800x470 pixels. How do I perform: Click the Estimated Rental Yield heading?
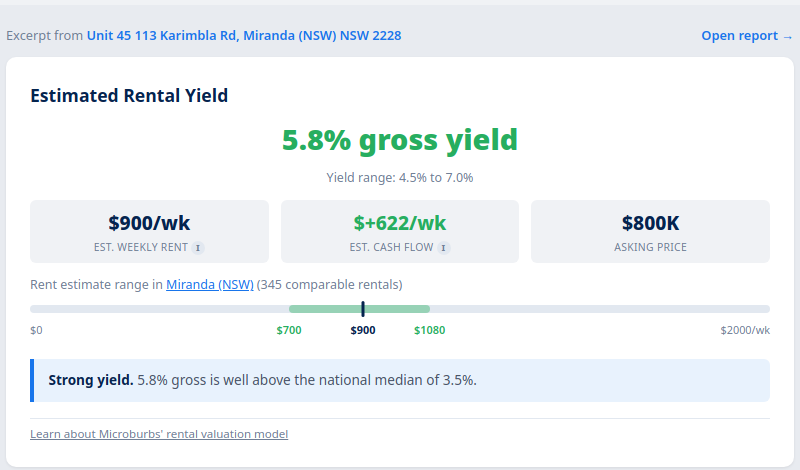129,96
